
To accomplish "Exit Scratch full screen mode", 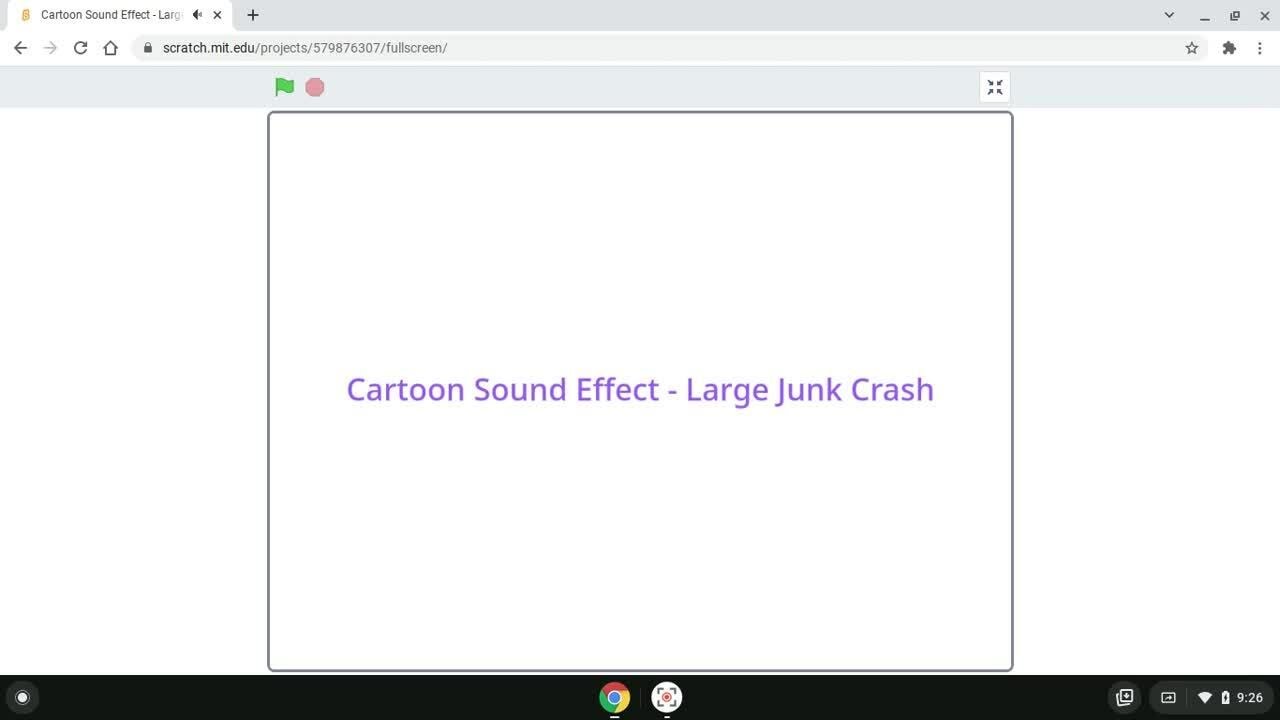I will point(995,88).
